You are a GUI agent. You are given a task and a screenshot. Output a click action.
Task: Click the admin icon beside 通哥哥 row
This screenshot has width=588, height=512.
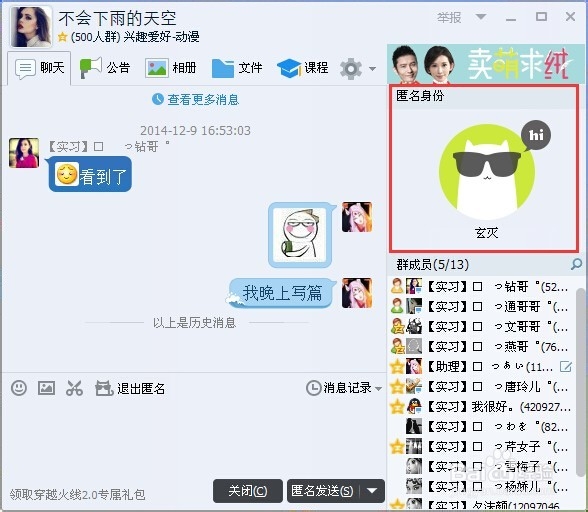coord(397,306)
